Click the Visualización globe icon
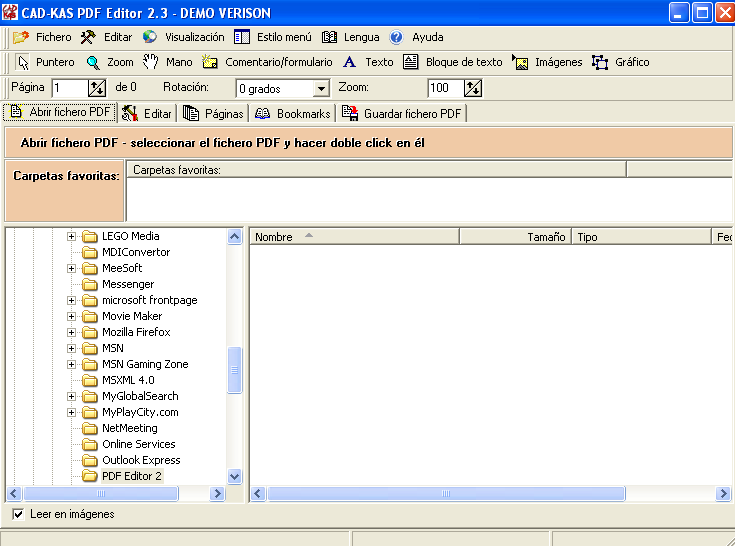 [x=150, y=37]
